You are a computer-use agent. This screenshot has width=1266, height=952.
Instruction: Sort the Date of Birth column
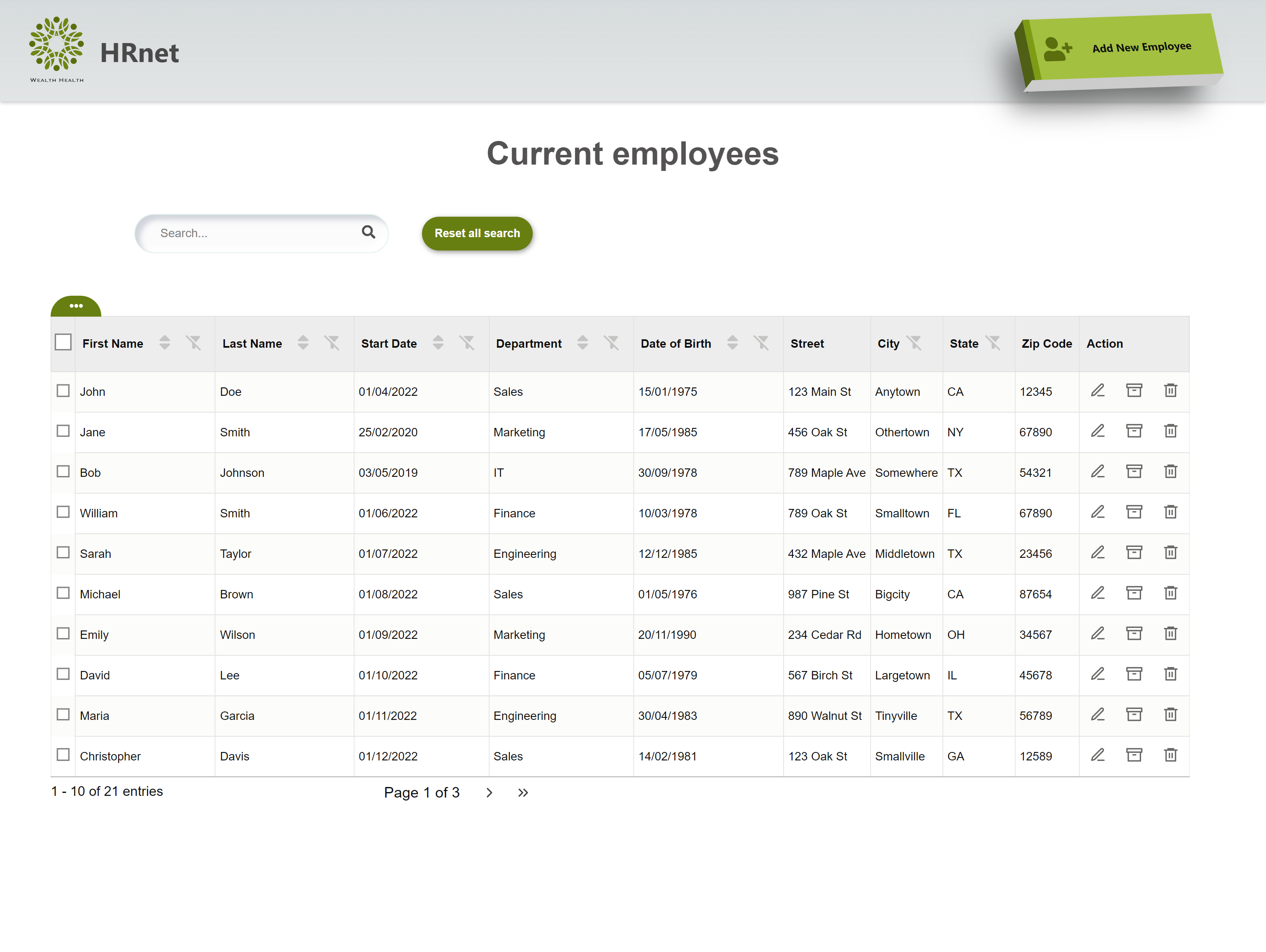coord(733,343)
